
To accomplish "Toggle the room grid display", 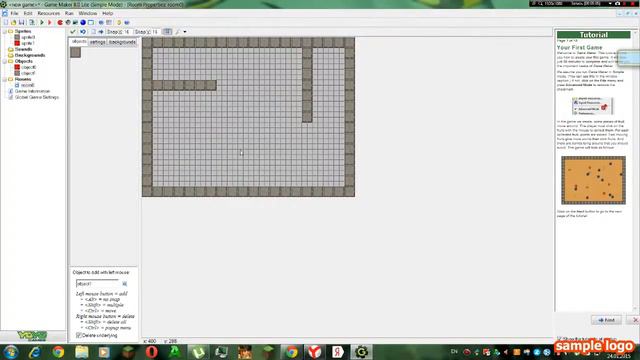I will click(167, 32).
